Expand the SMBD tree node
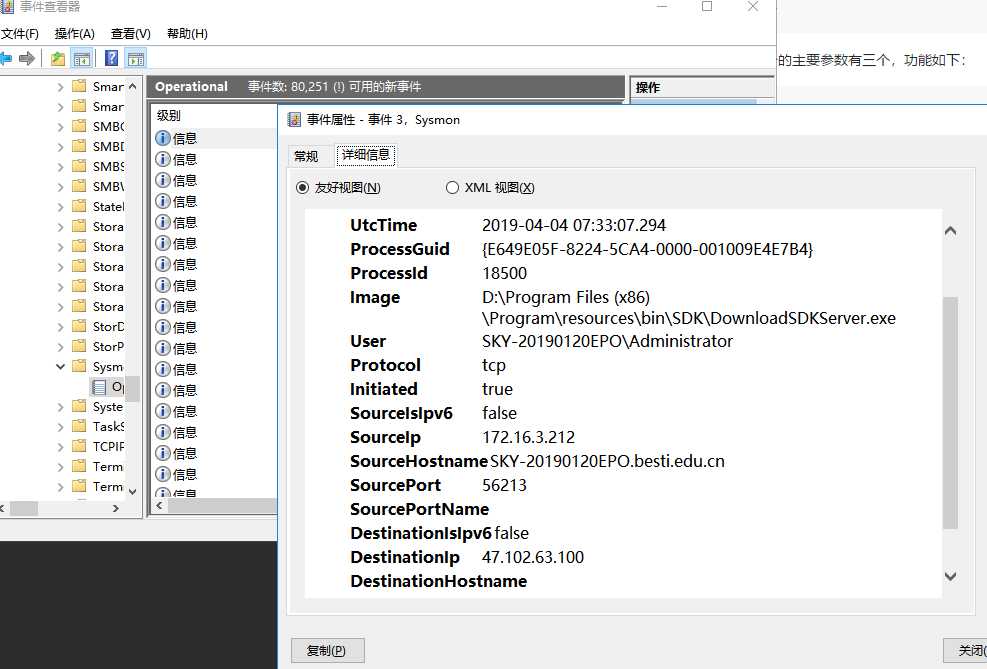Image resolution: width=987 pixels, height=669 pixels. pos(60,147)
